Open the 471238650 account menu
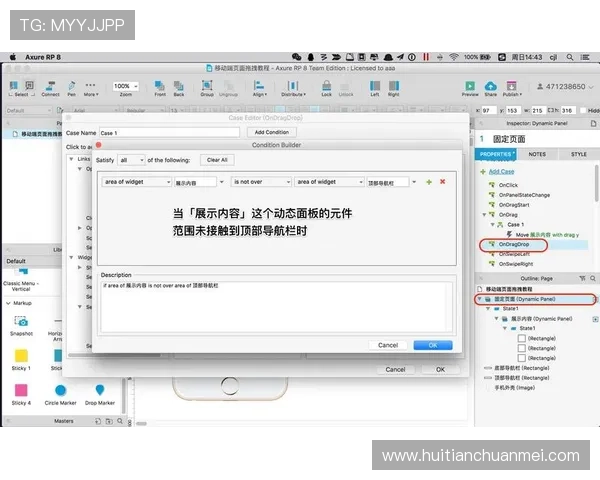The width and height of the screenshot is (600, 480). click(565, 87)
